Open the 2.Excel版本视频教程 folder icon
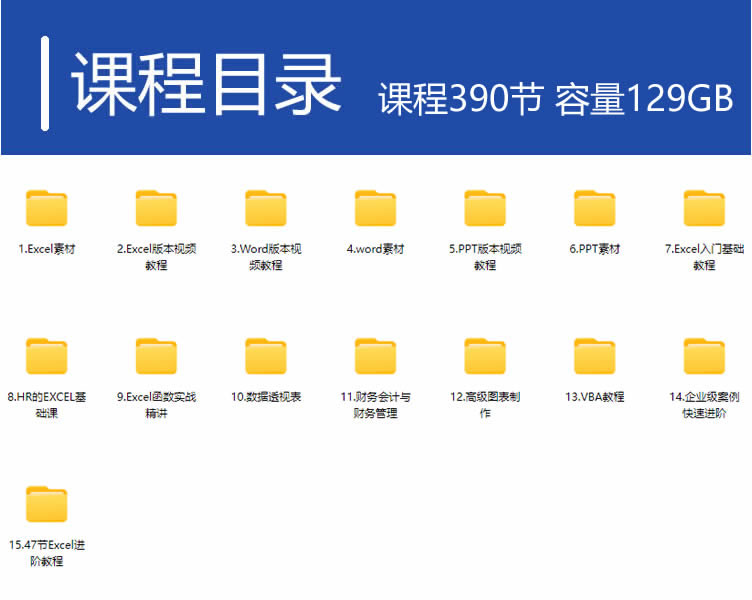This screenshot has height=600, width=752. pyautogui.click(x=156, y=208)
